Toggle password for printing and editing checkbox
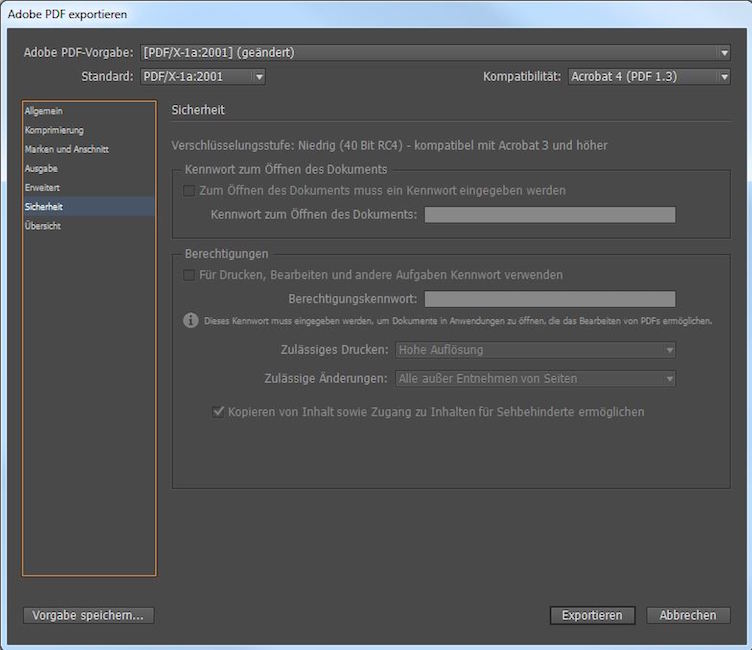 189,275
